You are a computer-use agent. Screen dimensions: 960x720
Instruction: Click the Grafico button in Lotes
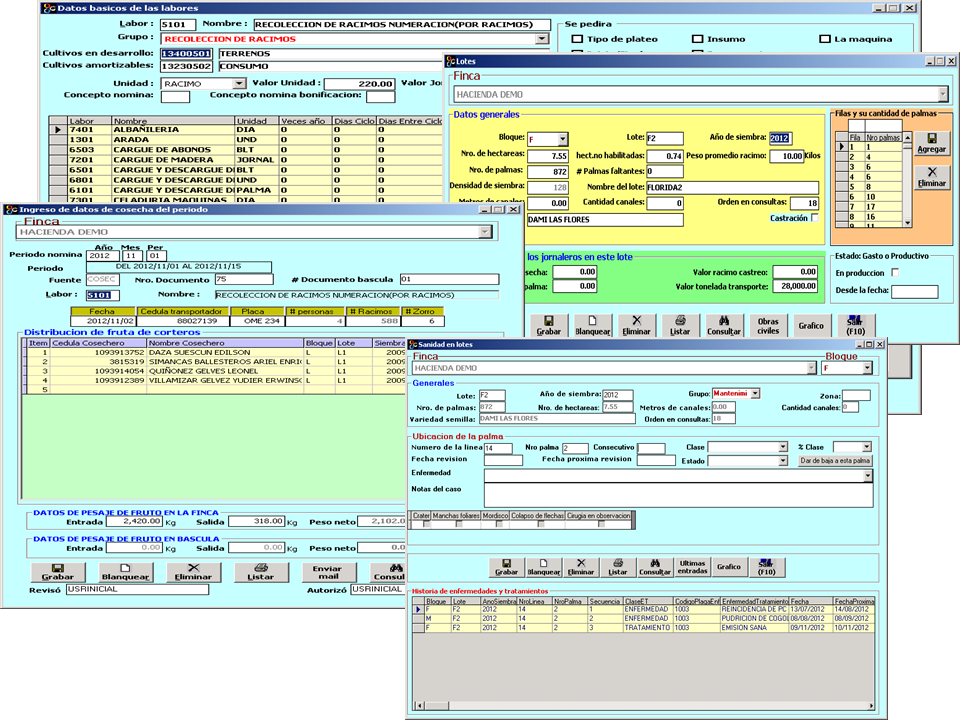811,325
